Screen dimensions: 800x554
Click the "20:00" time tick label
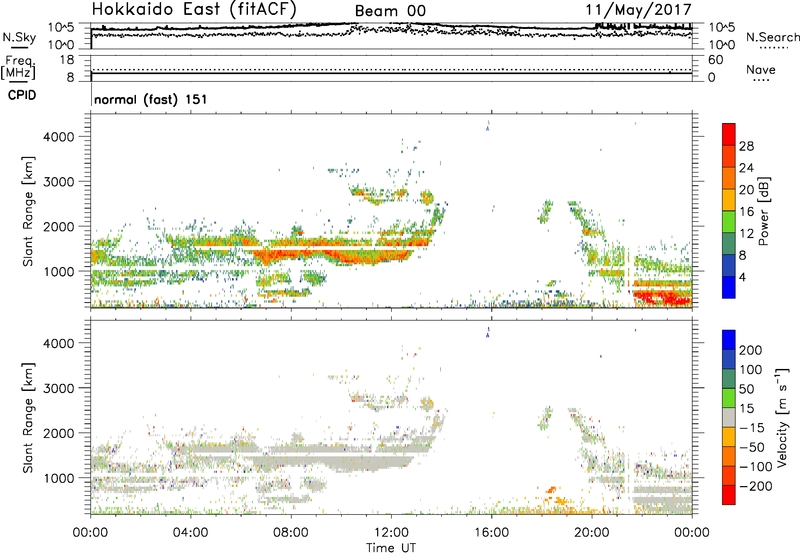592,533
